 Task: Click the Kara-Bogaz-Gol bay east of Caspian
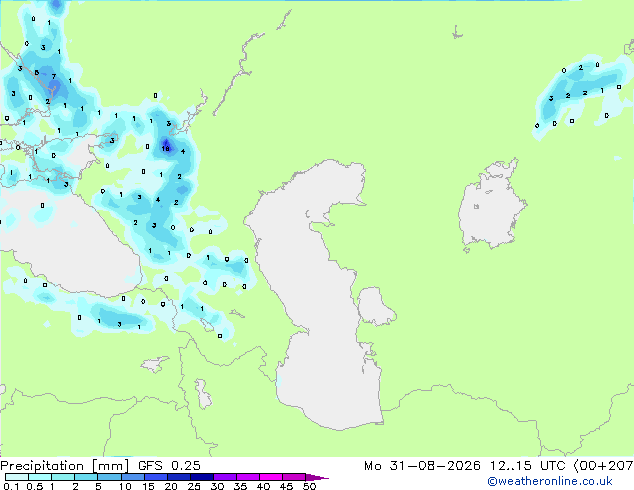click(x=376, y=306)
